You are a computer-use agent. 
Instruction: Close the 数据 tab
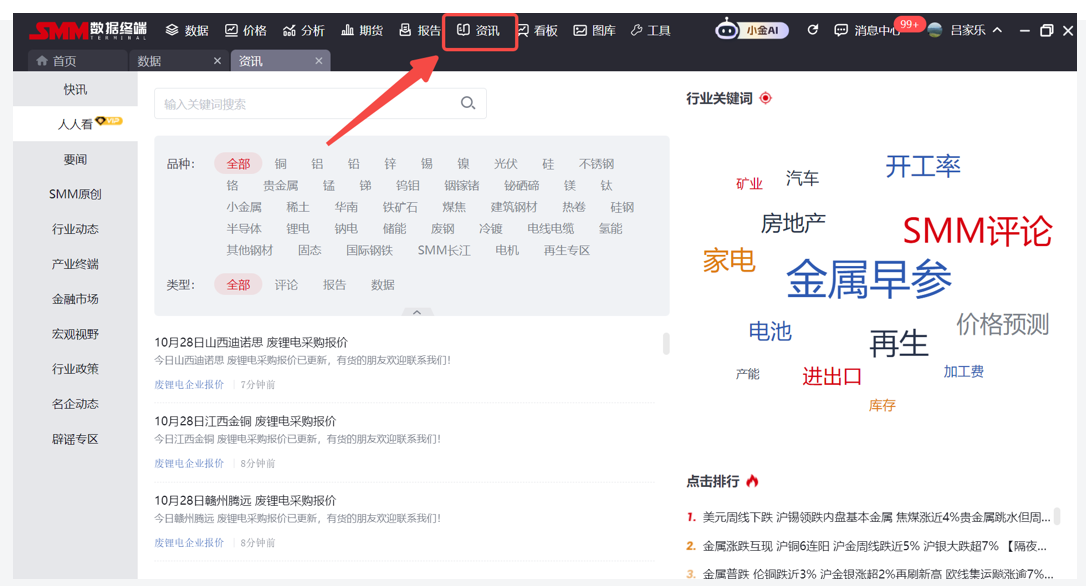(x=218, y=61)
